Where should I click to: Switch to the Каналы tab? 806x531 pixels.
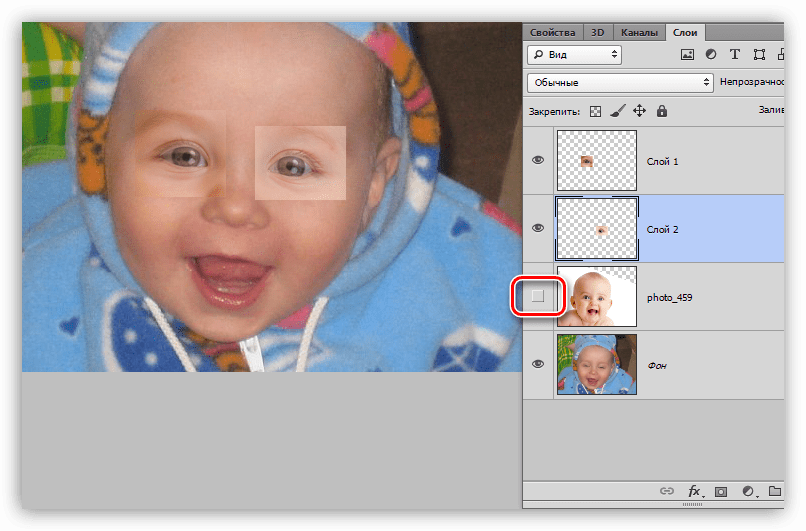click(641, 32)
